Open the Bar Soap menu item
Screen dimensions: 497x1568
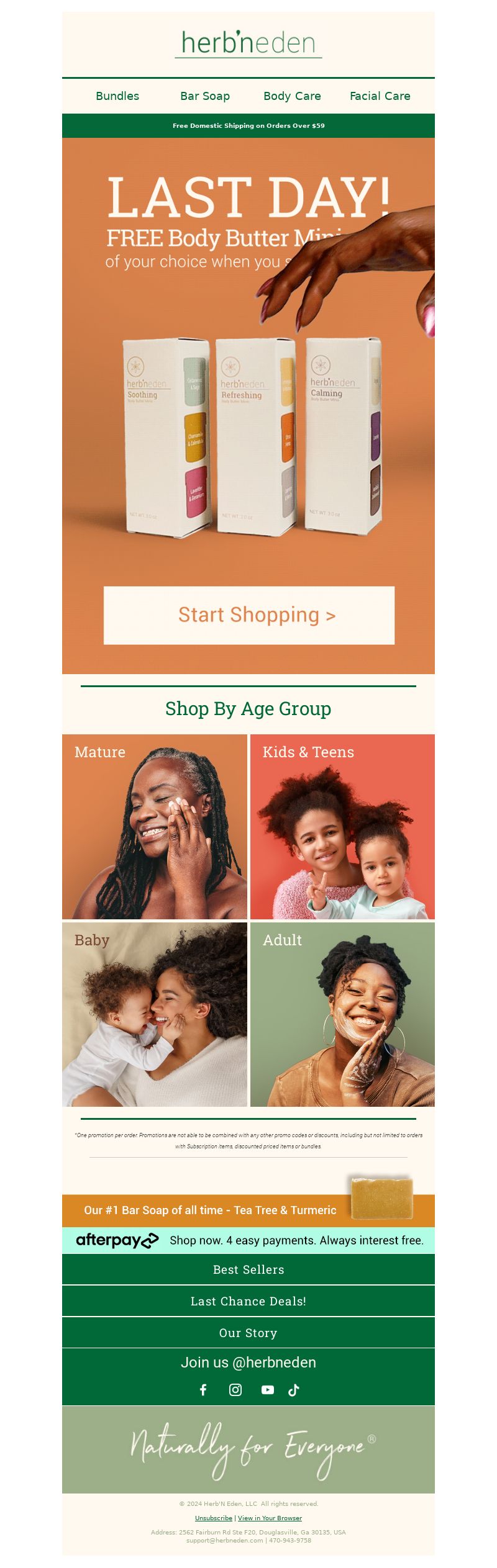tap(205, 96)
